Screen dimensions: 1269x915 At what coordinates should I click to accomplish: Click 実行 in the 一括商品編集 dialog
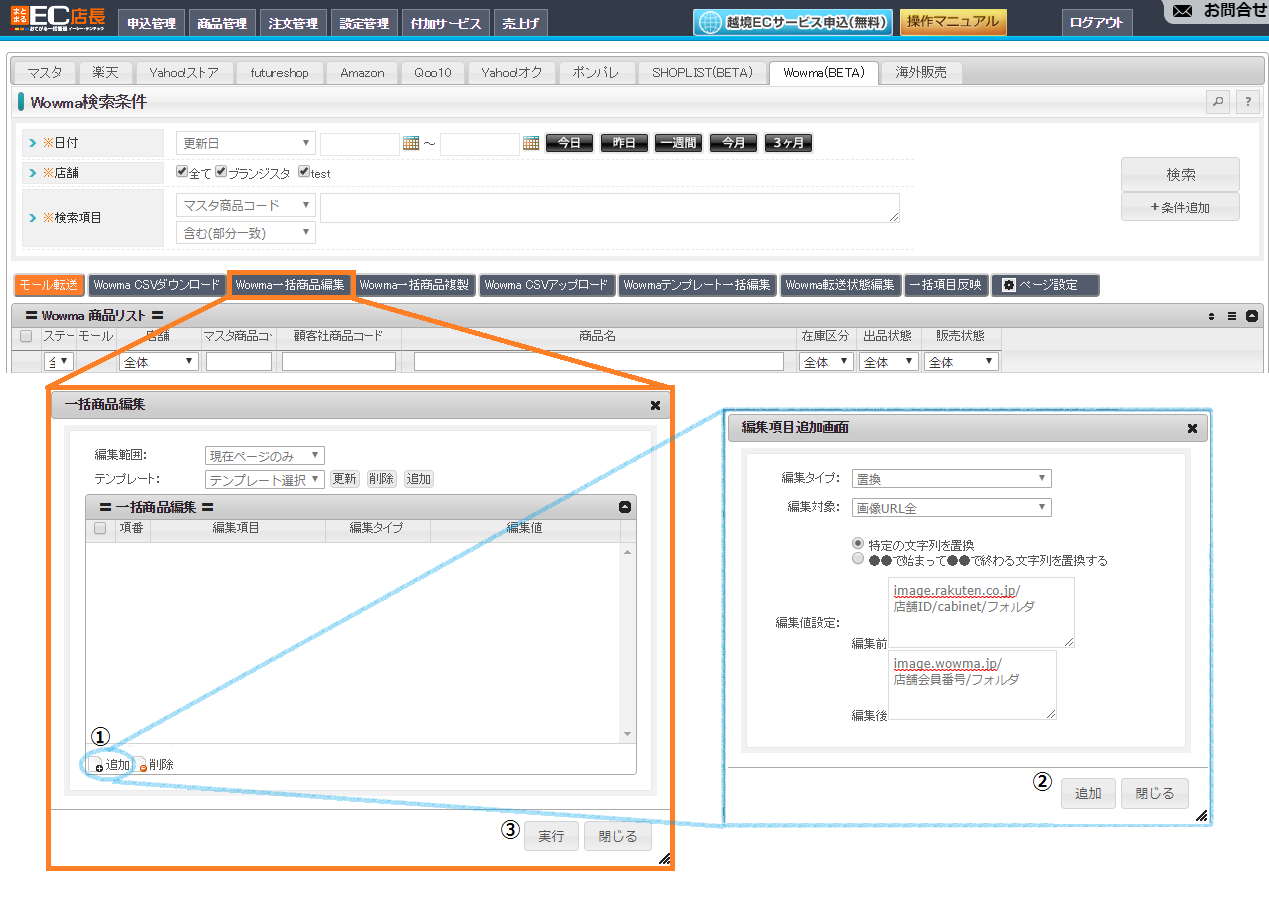coord(551,836)
